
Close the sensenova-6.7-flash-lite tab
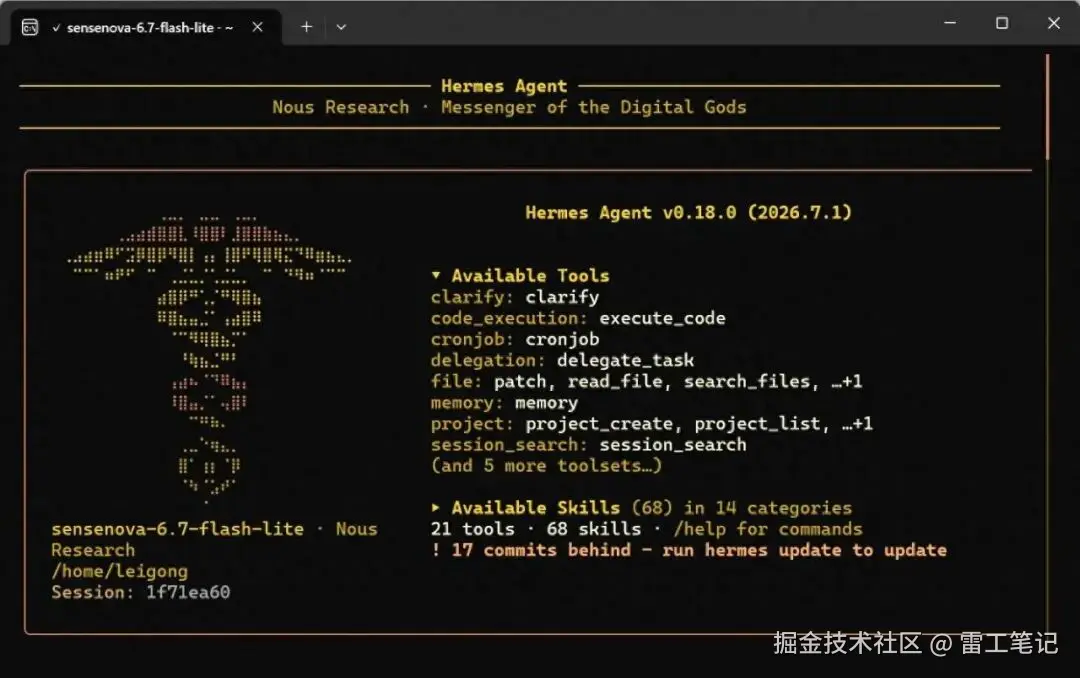click(257, 27)
